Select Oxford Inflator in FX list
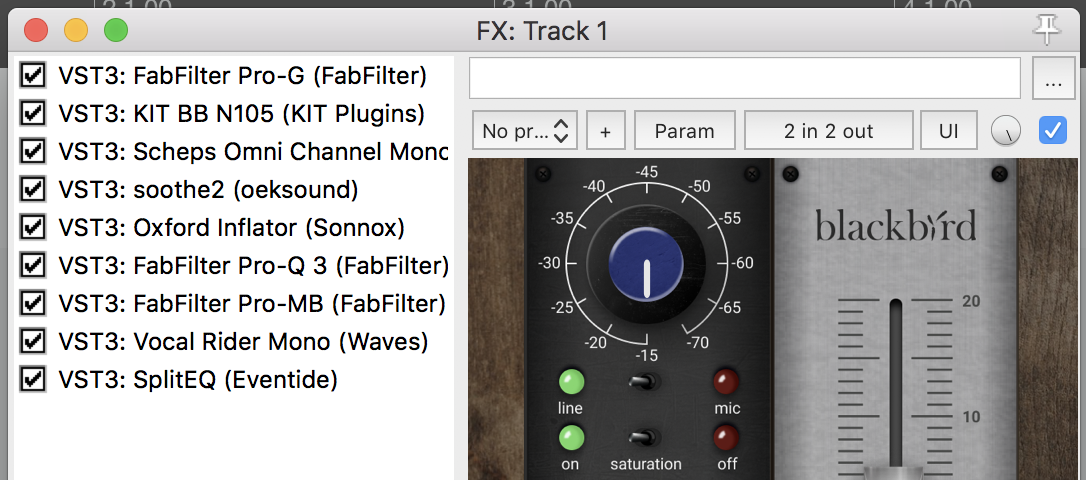This screenshot has height=480, width=1086. pyautogui.click(x=231, y=228)
